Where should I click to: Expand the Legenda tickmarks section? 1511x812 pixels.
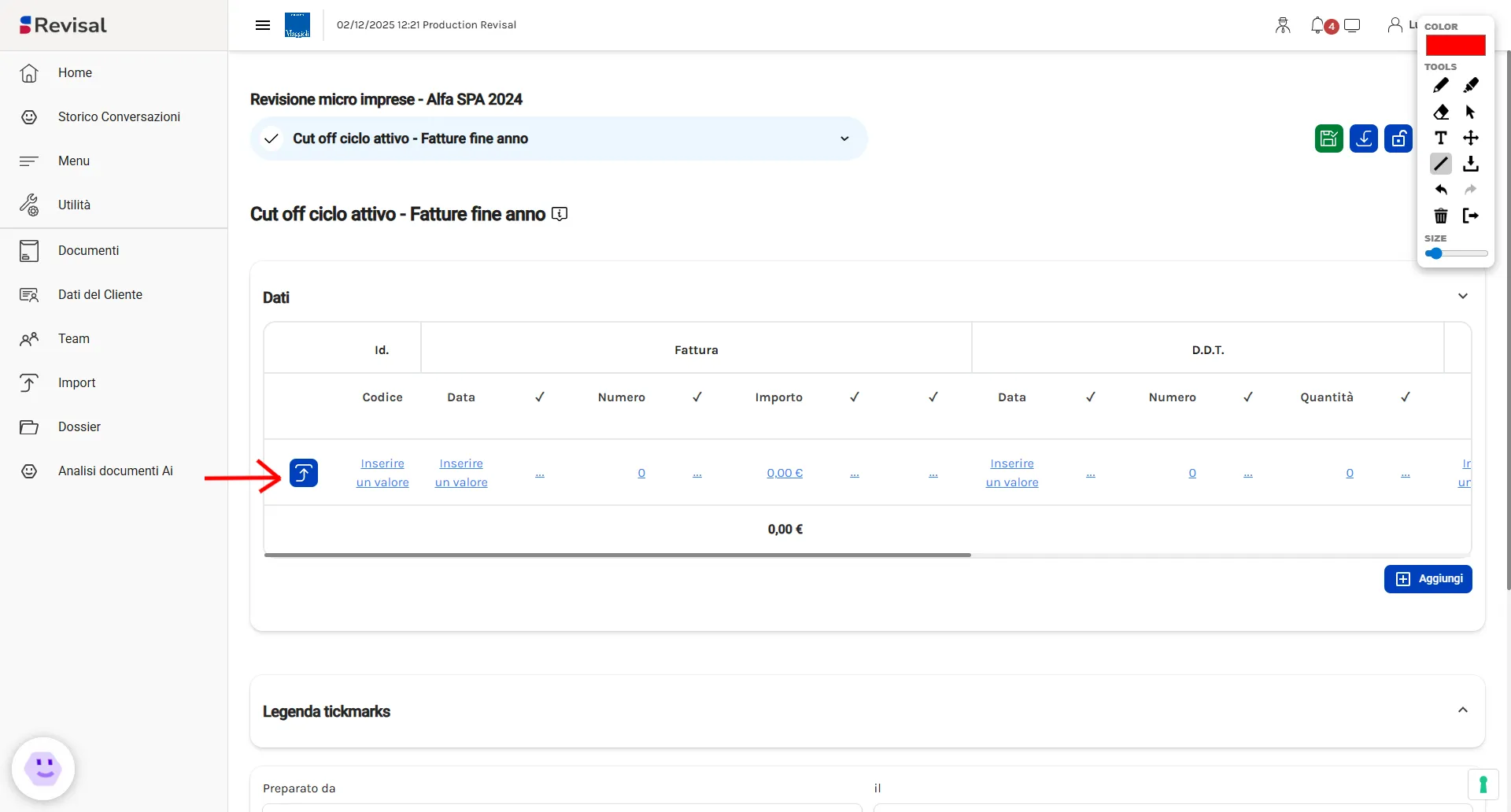click(1462, 710)
